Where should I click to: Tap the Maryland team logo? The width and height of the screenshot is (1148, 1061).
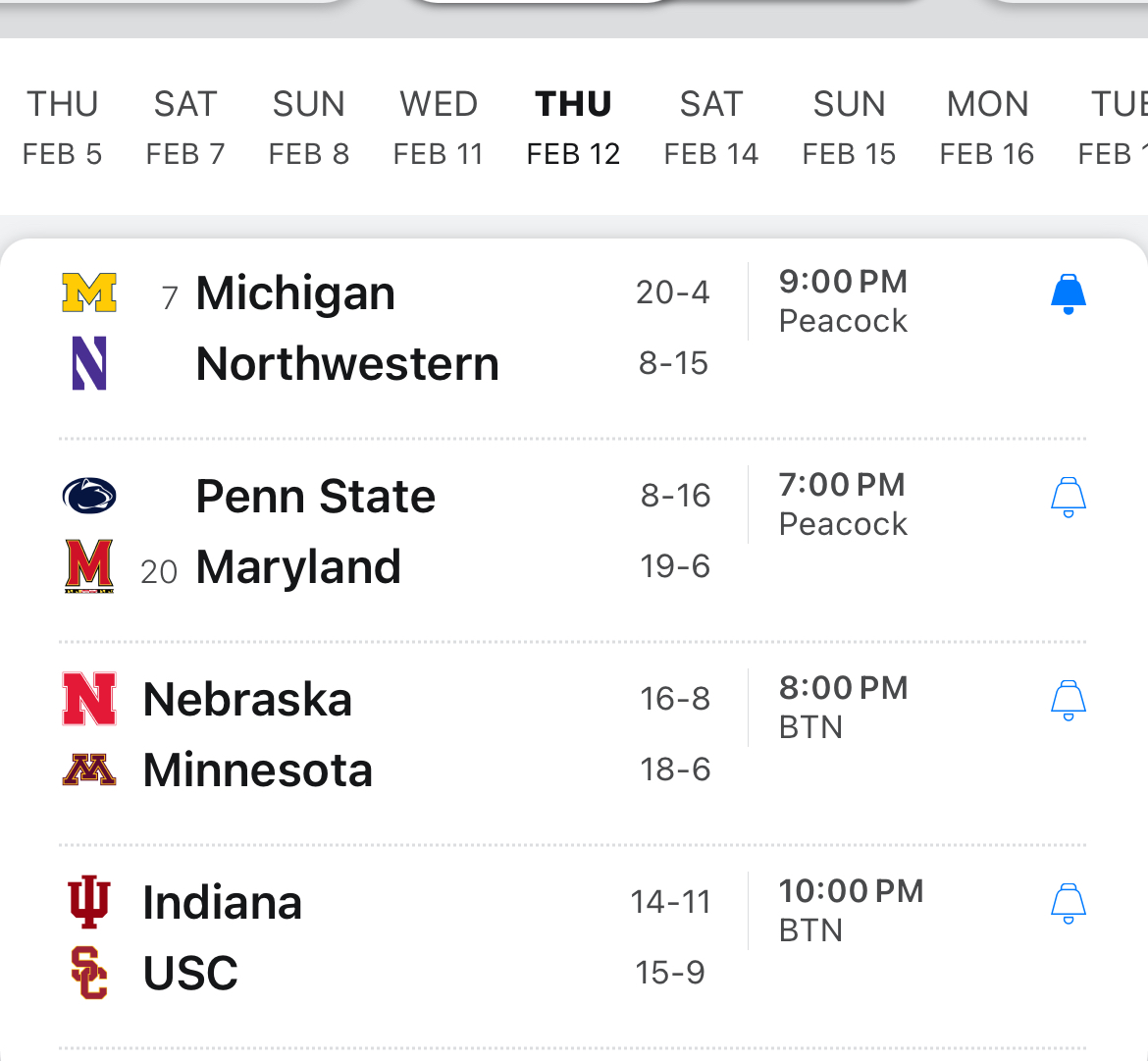coord(89,566)
